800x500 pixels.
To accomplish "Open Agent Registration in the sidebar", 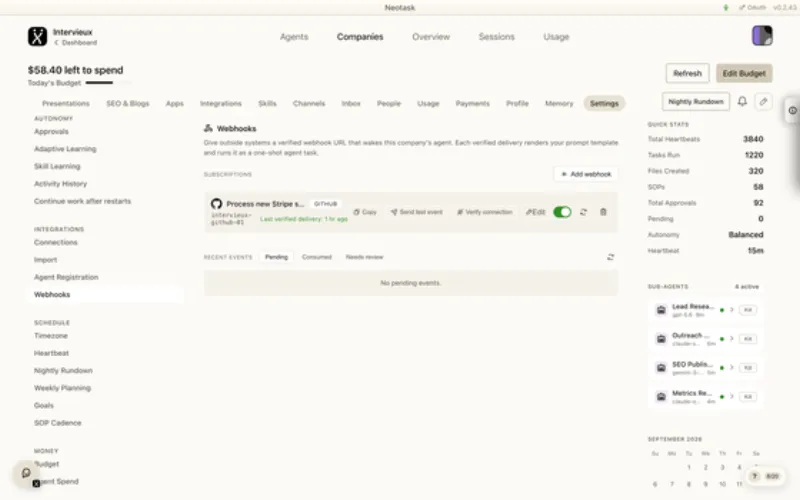I will [x=66, y=277].
